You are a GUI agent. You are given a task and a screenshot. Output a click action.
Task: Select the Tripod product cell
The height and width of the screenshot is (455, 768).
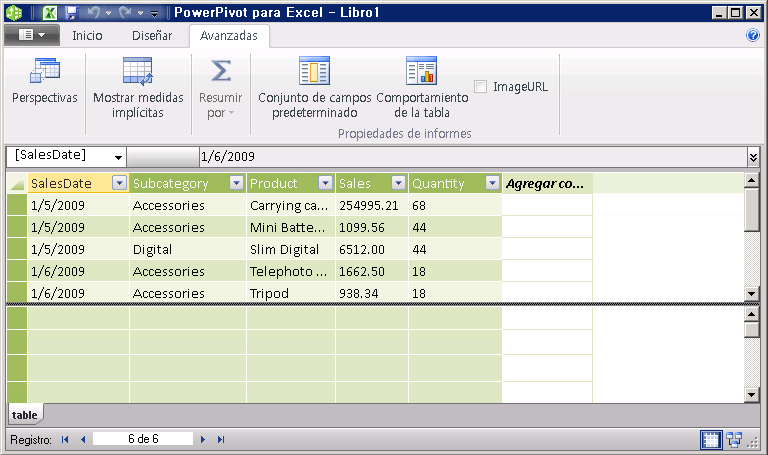pos(291,293)
